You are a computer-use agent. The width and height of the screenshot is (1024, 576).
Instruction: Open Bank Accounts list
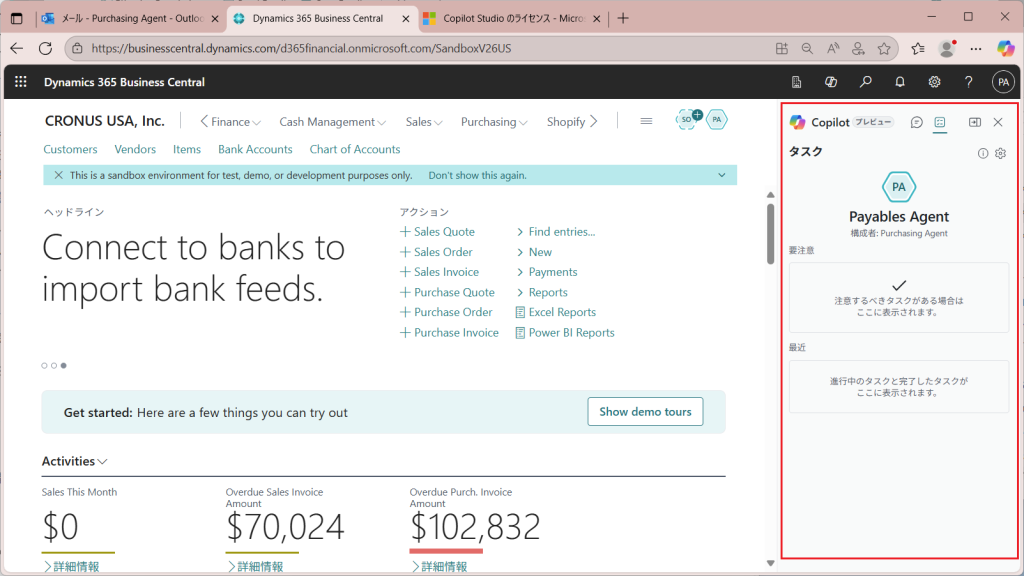pyautogui.click(x=255, y=149)
